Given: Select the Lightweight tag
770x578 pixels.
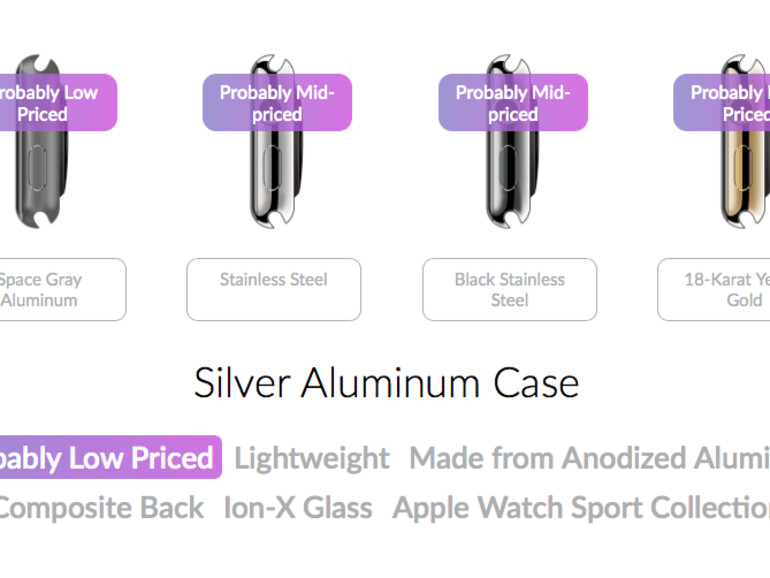Looking at the screenshot, I should click(x=312, y=458).
